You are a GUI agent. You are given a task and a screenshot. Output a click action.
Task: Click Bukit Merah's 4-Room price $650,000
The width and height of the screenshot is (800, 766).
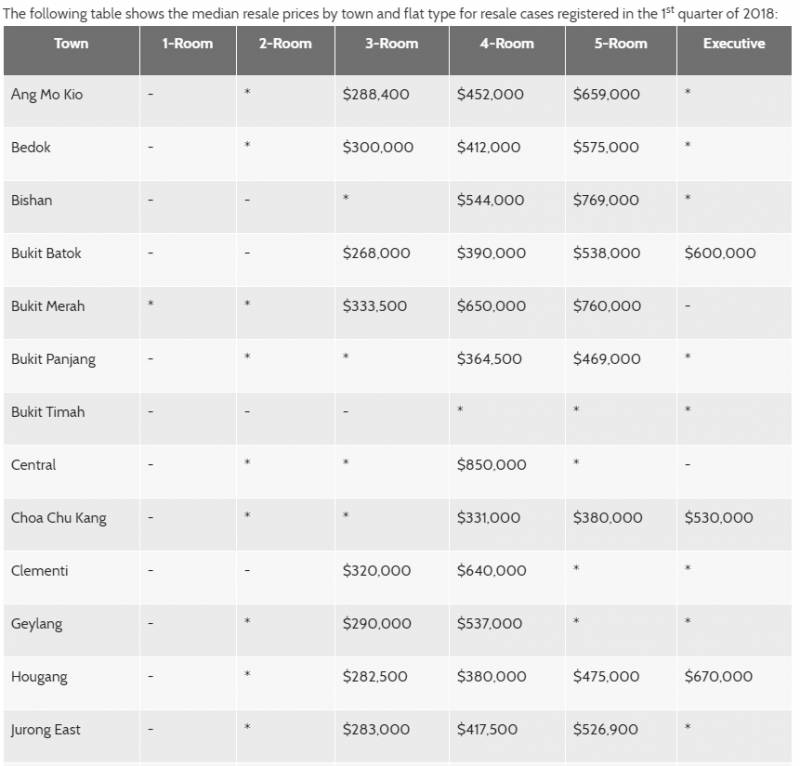pos(491,306)
